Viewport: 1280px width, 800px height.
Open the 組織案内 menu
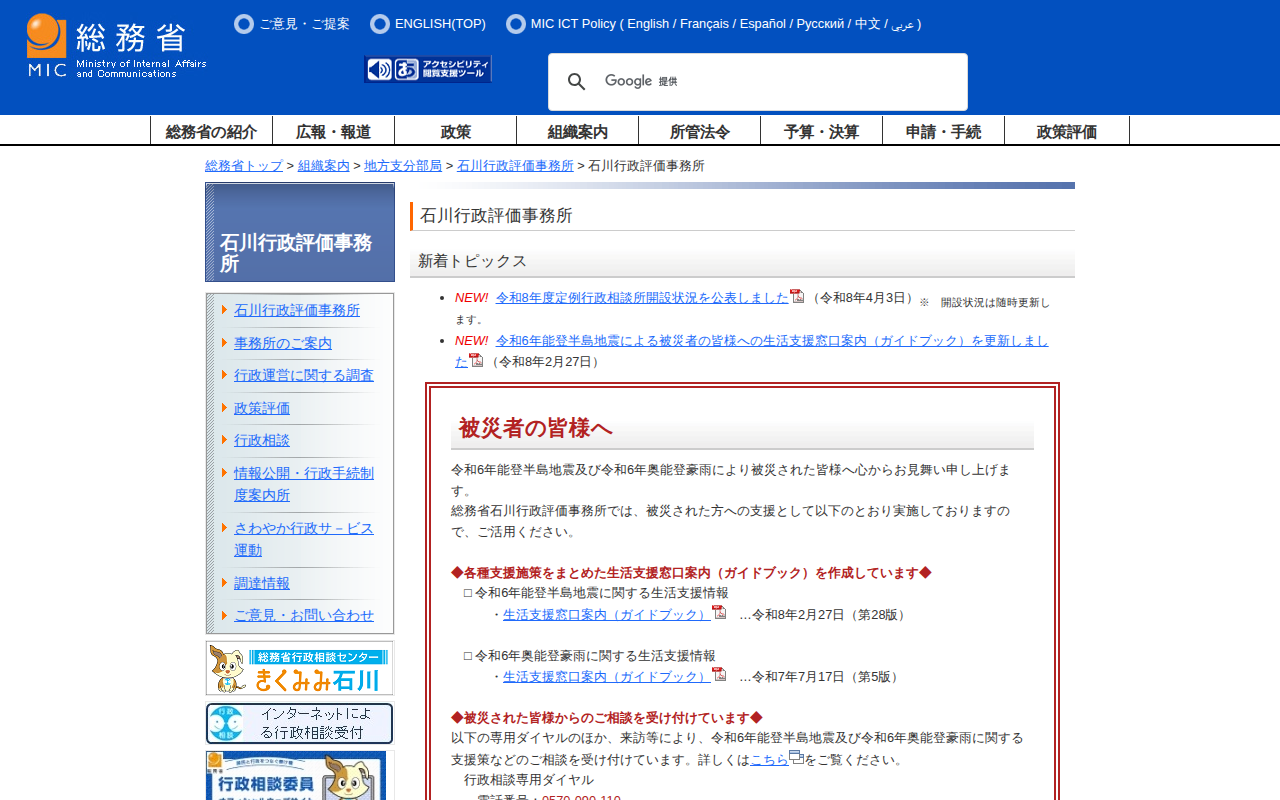[577, 131]
